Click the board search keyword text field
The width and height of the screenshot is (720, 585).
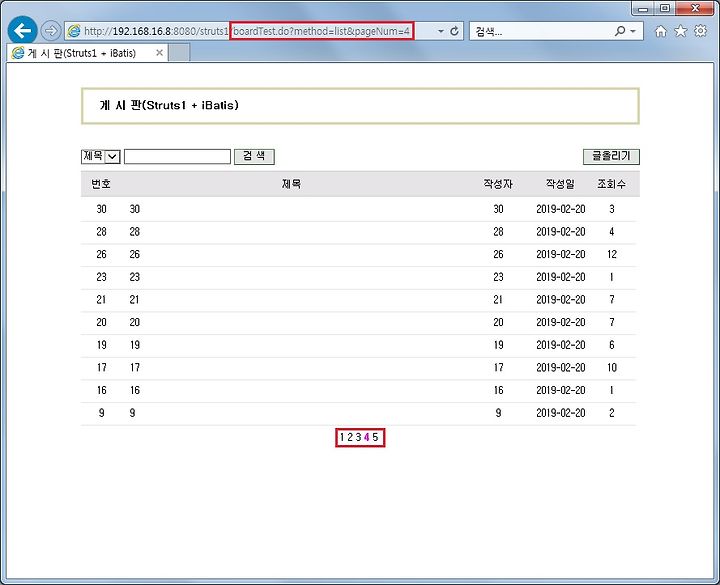[177, 157]
